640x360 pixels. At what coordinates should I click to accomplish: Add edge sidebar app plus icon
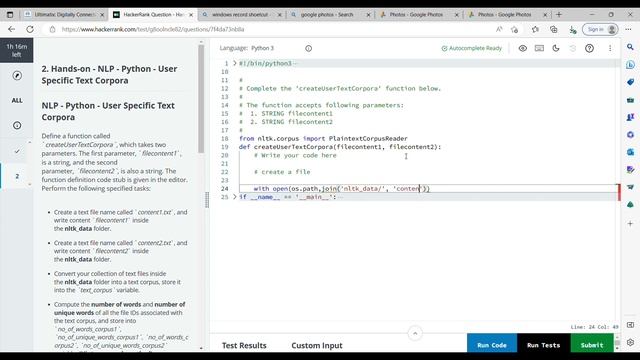(630, 224)
